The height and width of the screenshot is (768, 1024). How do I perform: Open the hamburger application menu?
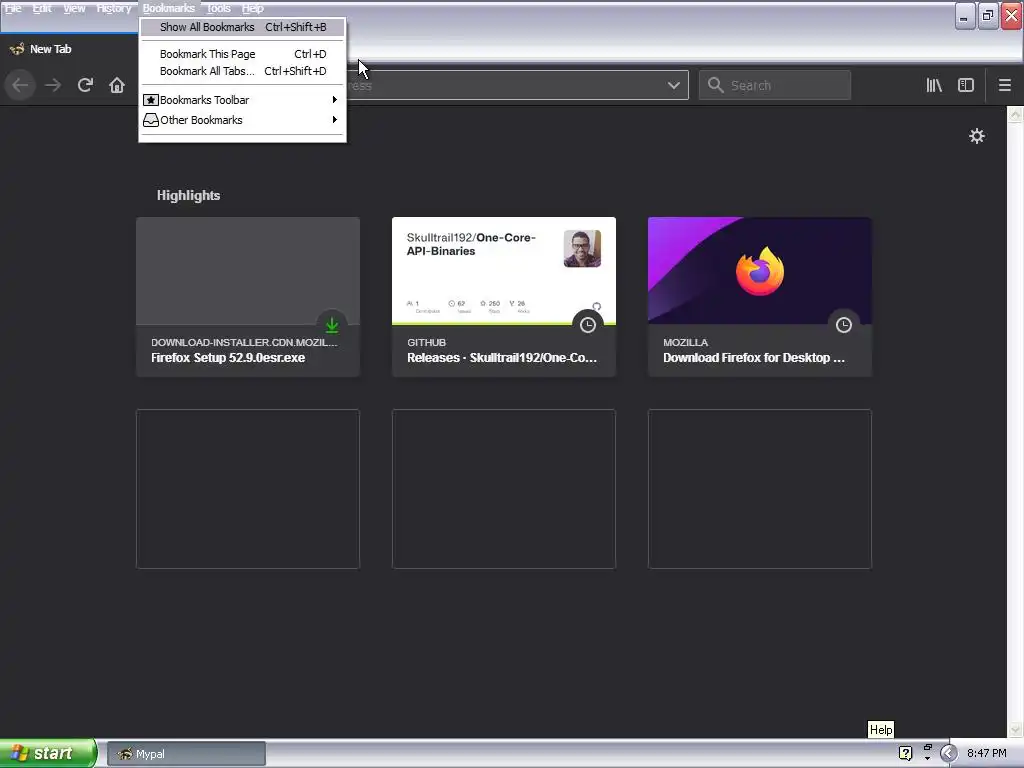[1004, 86]
